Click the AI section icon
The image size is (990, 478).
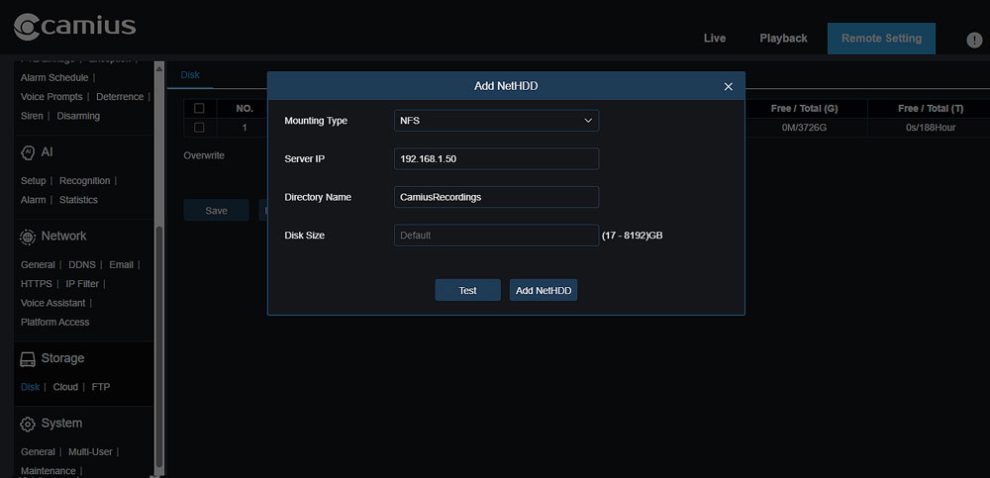click(27, 153)
